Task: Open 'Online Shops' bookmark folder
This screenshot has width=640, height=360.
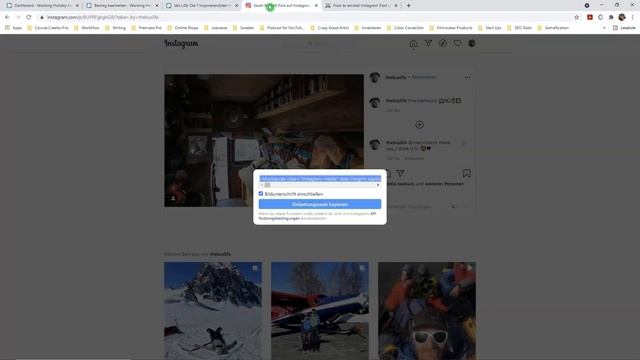Action: [182, 28]
